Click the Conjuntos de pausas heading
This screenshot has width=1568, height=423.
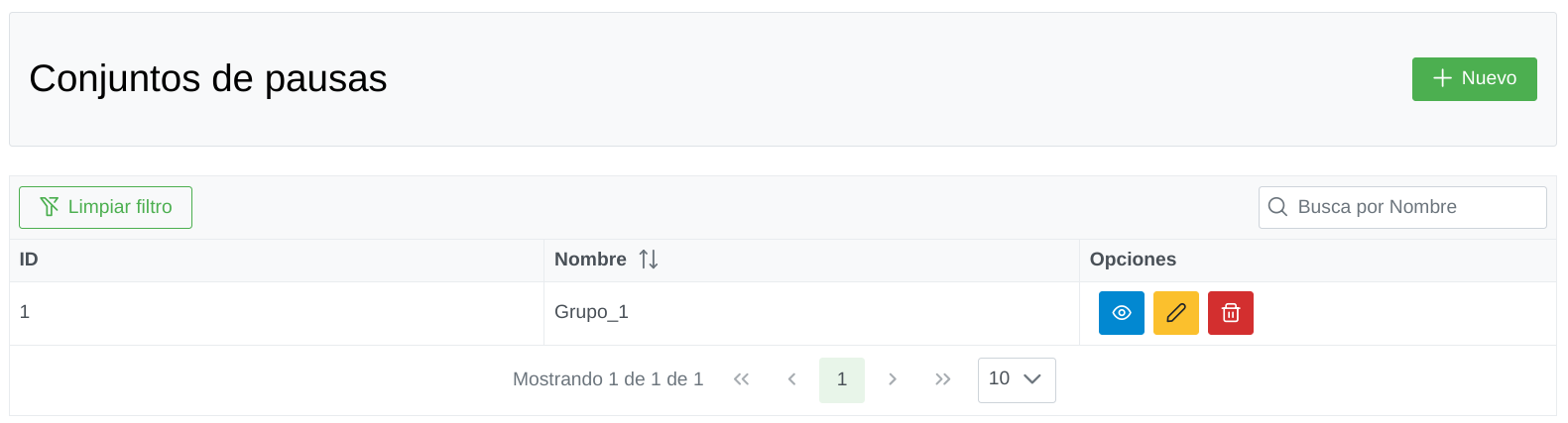pos(207,79)
